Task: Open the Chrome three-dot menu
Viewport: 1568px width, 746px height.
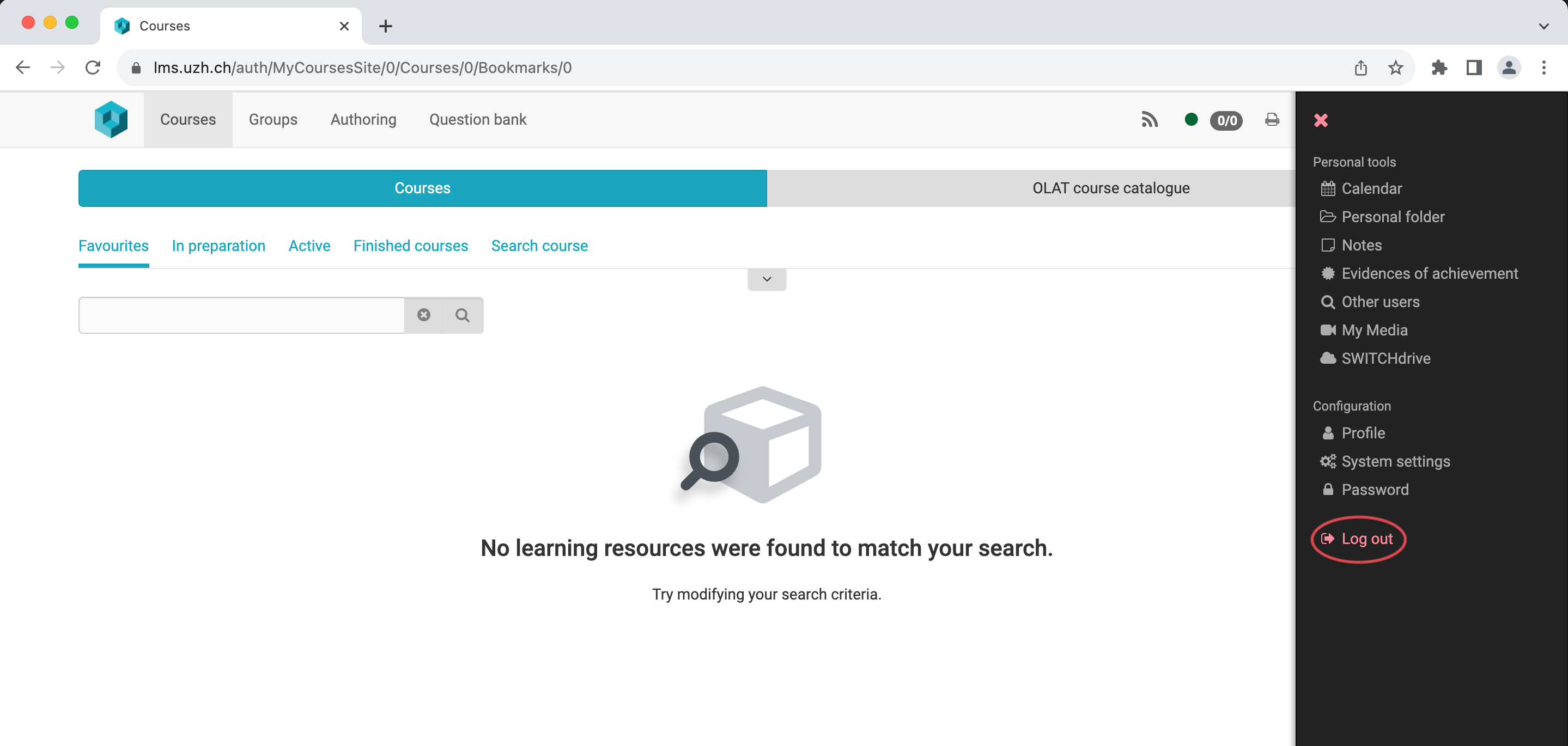Action: 1543,68
